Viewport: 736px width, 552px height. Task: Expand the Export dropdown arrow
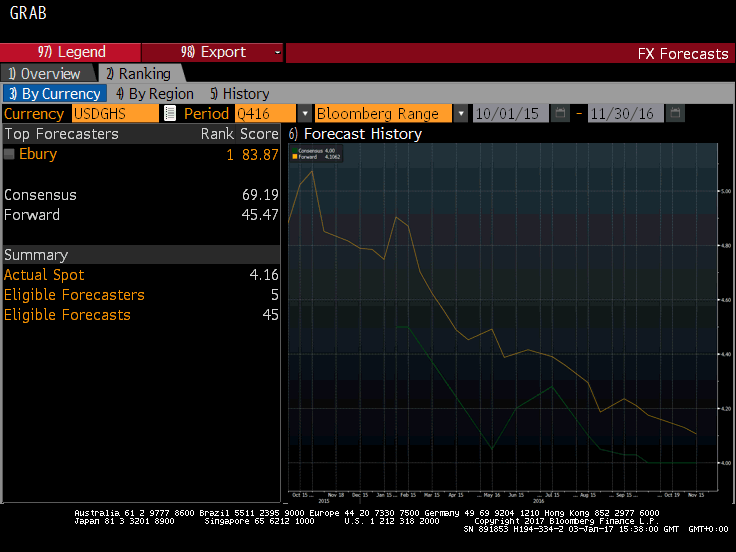277,52
